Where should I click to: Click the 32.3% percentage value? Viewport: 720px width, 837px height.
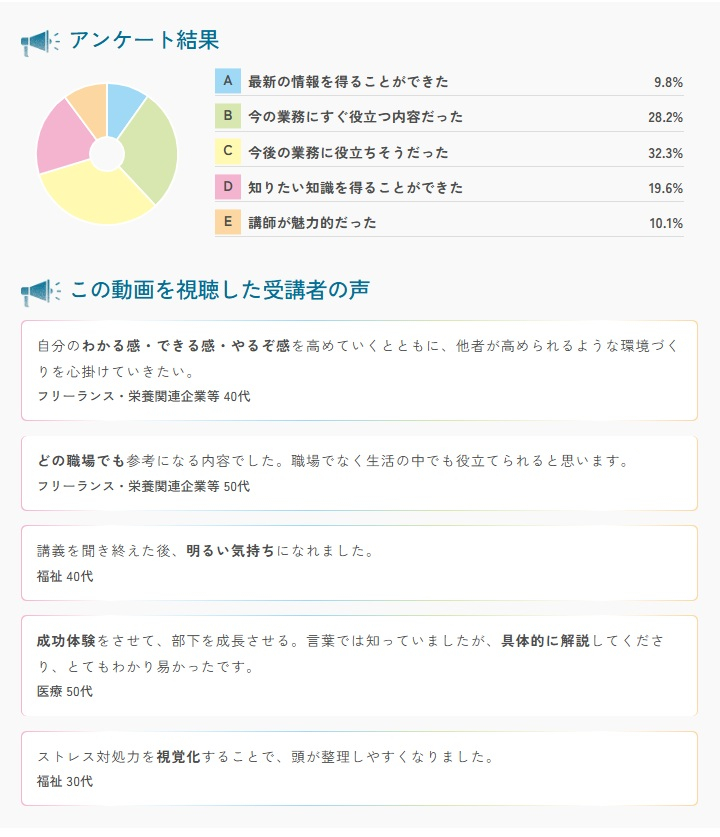point(665,153)
